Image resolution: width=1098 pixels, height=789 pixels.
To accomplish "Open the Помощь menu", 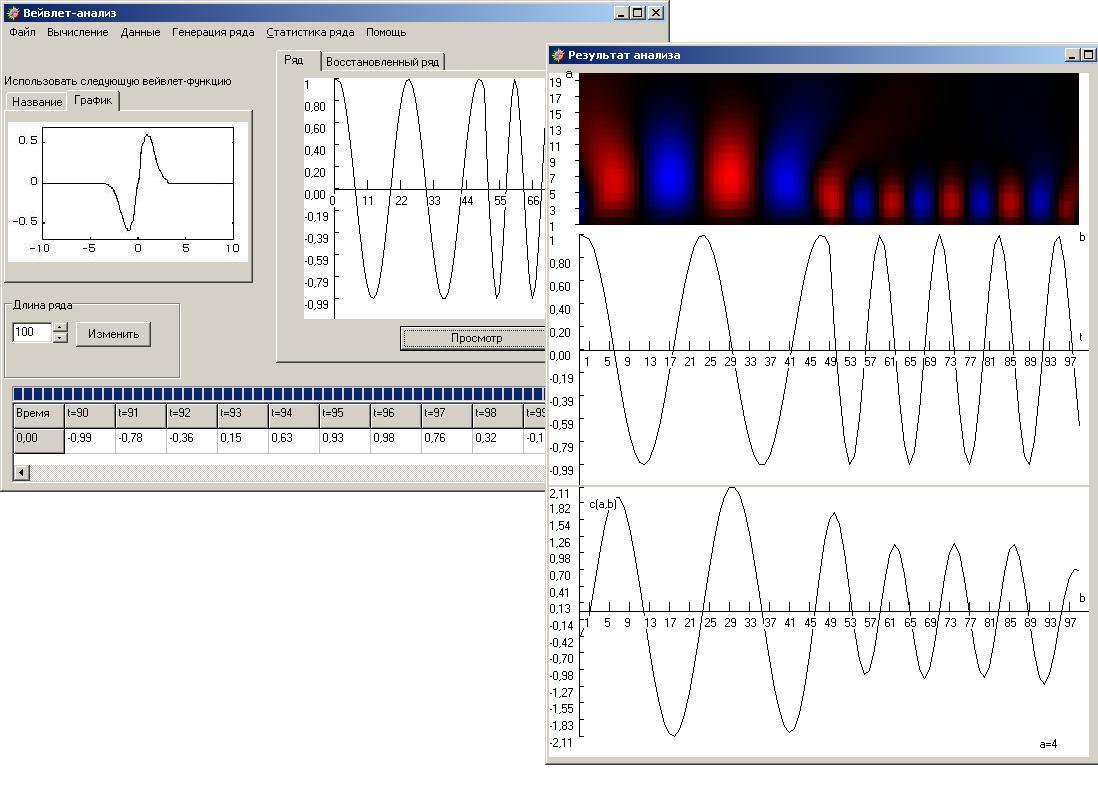I will click(x=386, y=32).
